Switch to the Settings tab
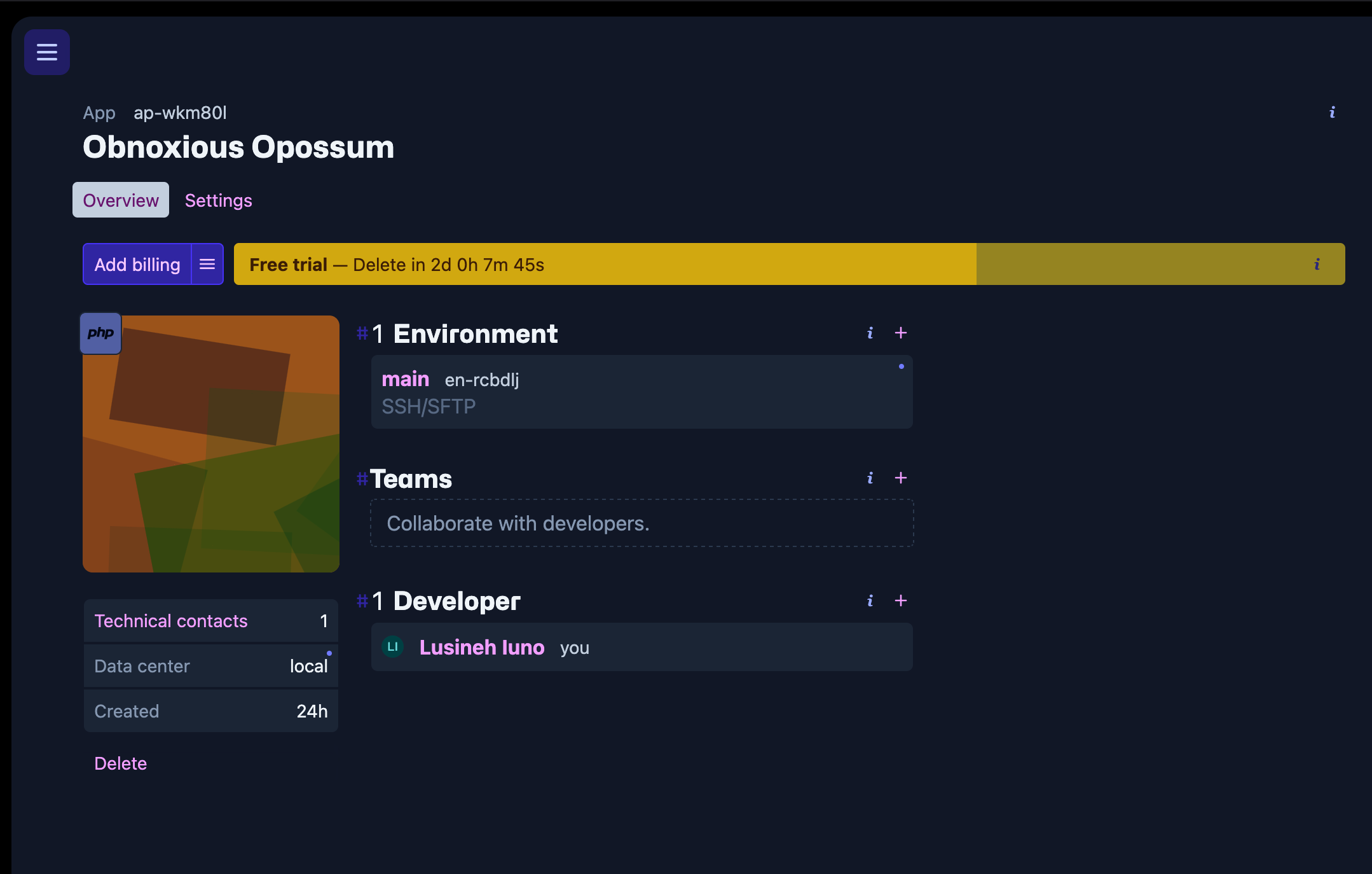 [218, 200]
